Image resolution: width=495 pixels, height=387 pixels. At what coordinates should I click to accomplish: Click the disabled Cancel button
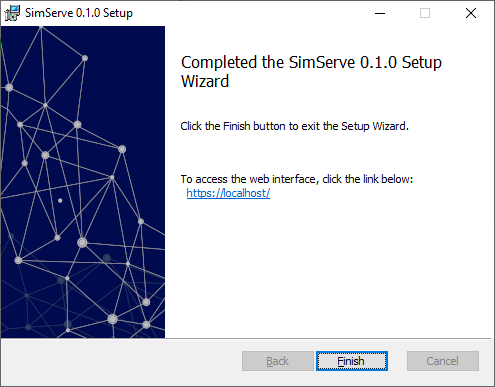[443, 361]
